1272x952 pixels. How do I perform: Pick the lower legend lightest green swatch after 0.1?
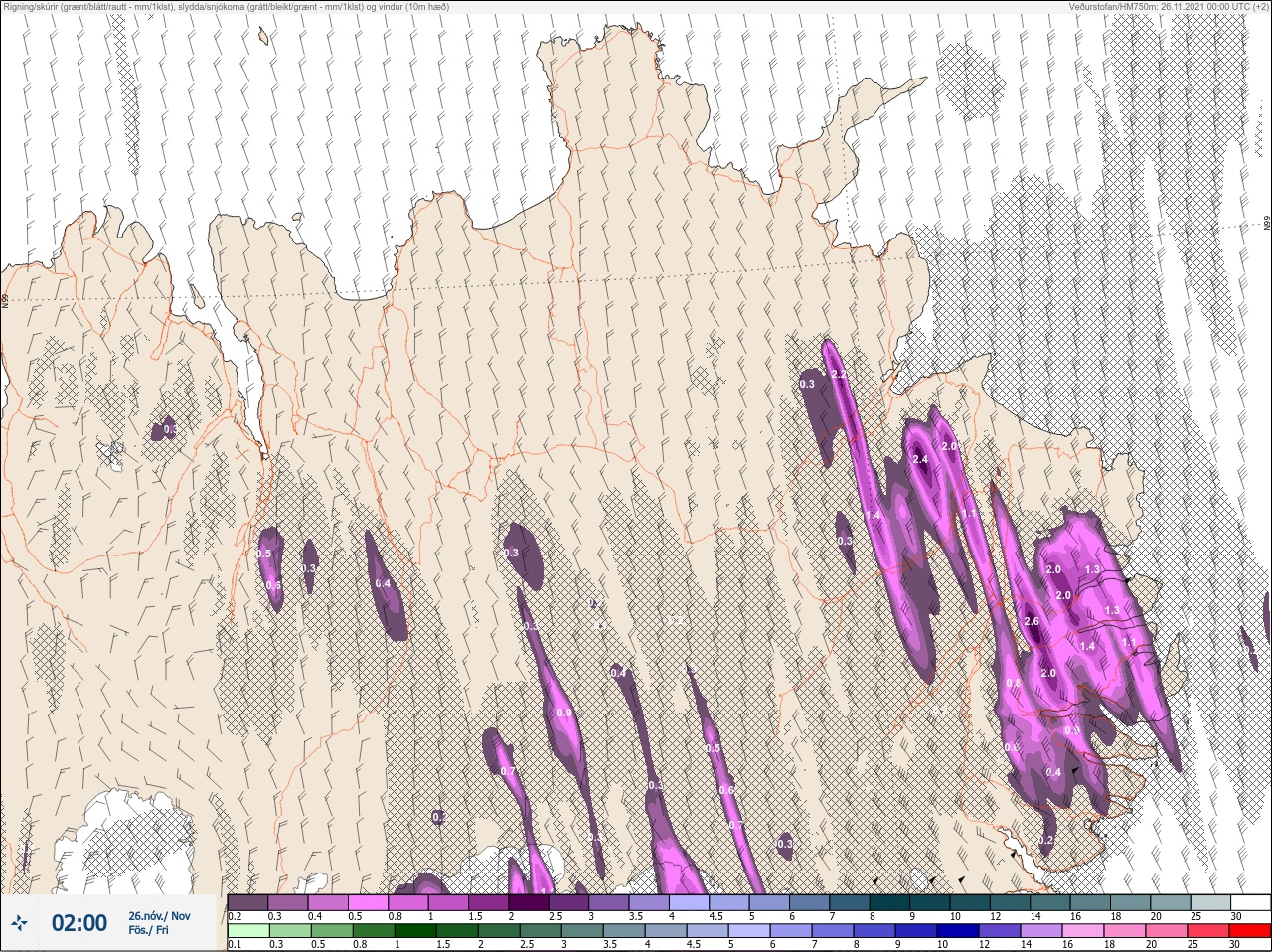248,931
